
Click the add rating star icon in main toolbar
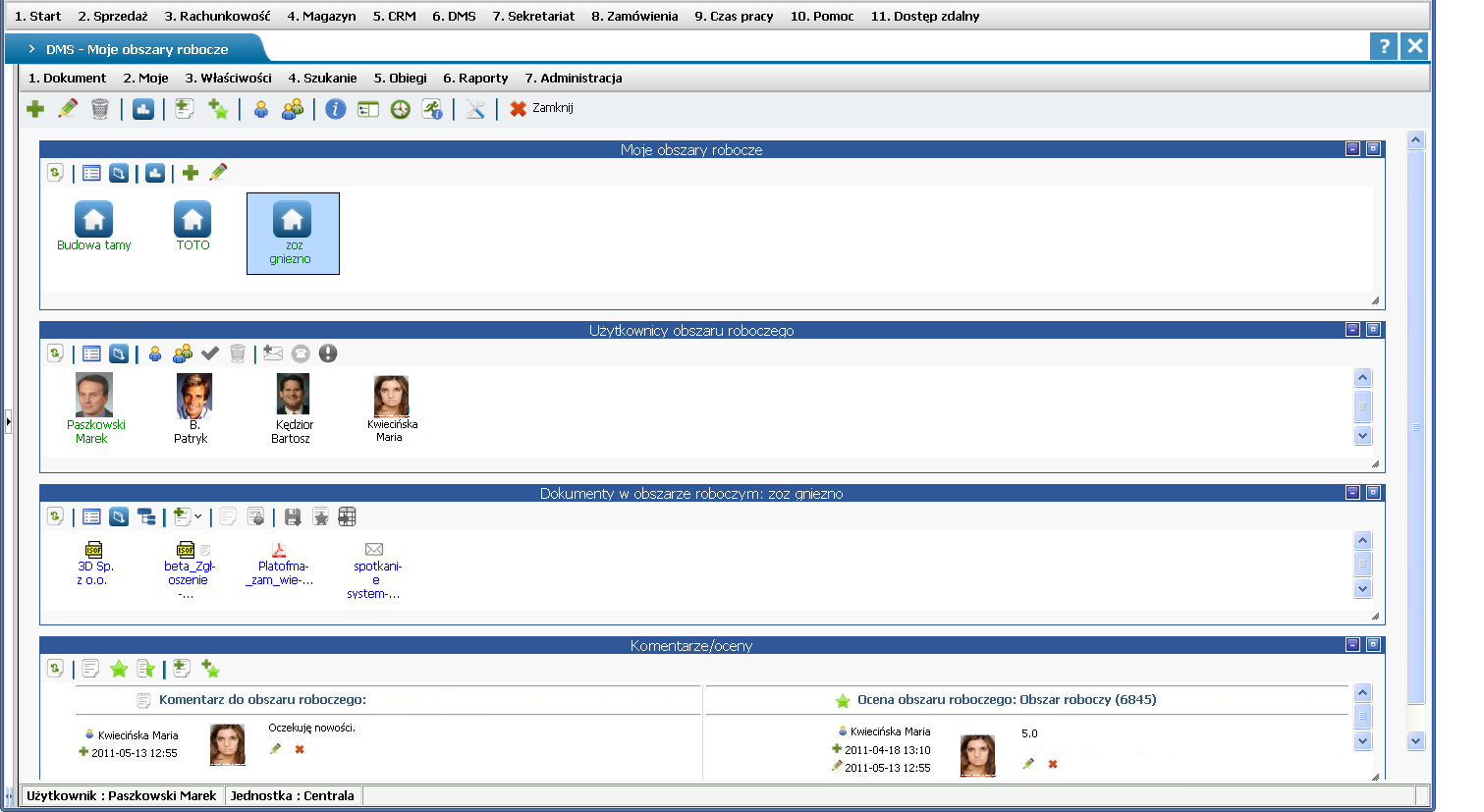218,109
